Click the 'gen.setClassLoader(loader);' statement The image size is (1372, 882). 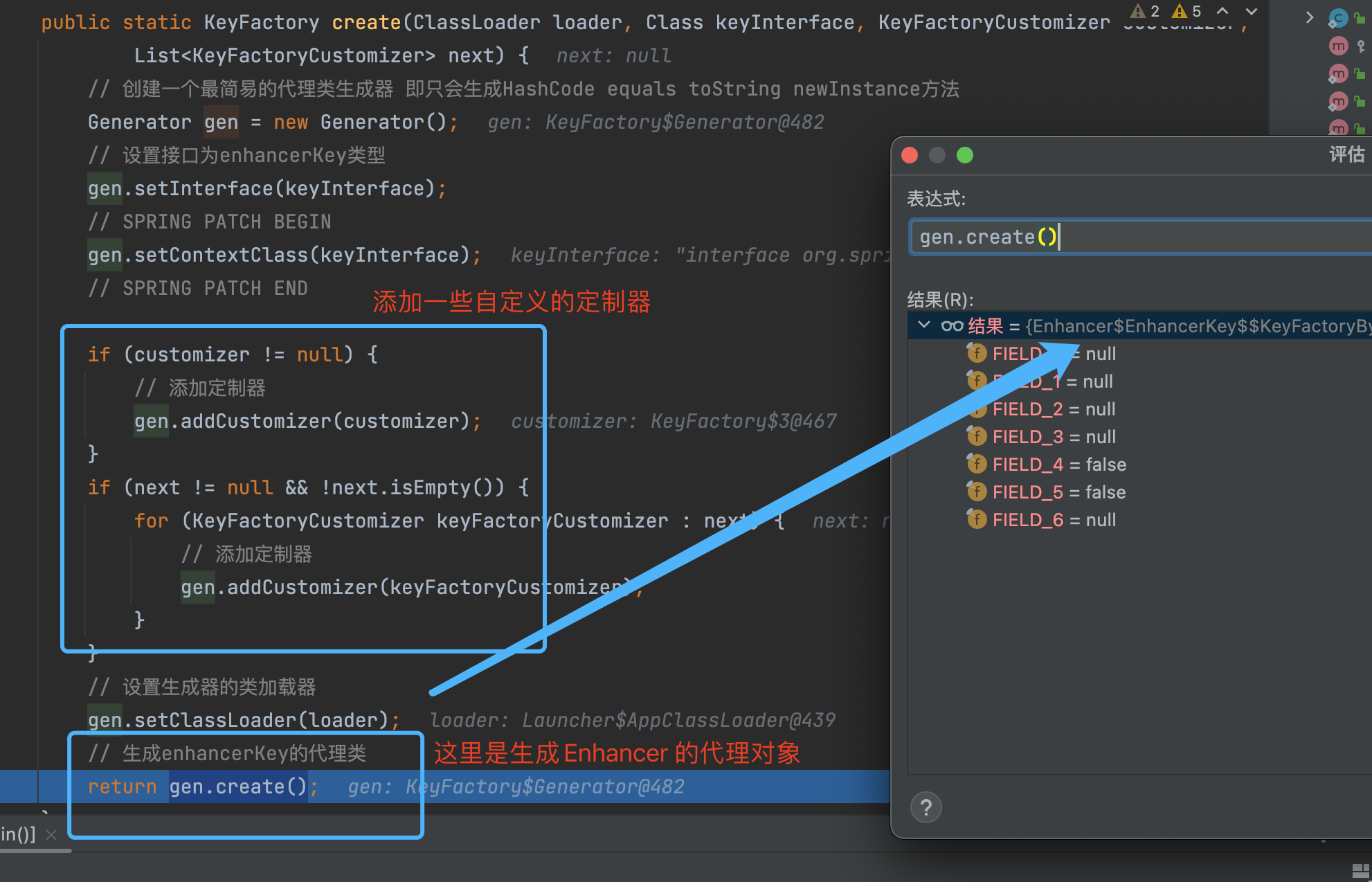[244, 721]
